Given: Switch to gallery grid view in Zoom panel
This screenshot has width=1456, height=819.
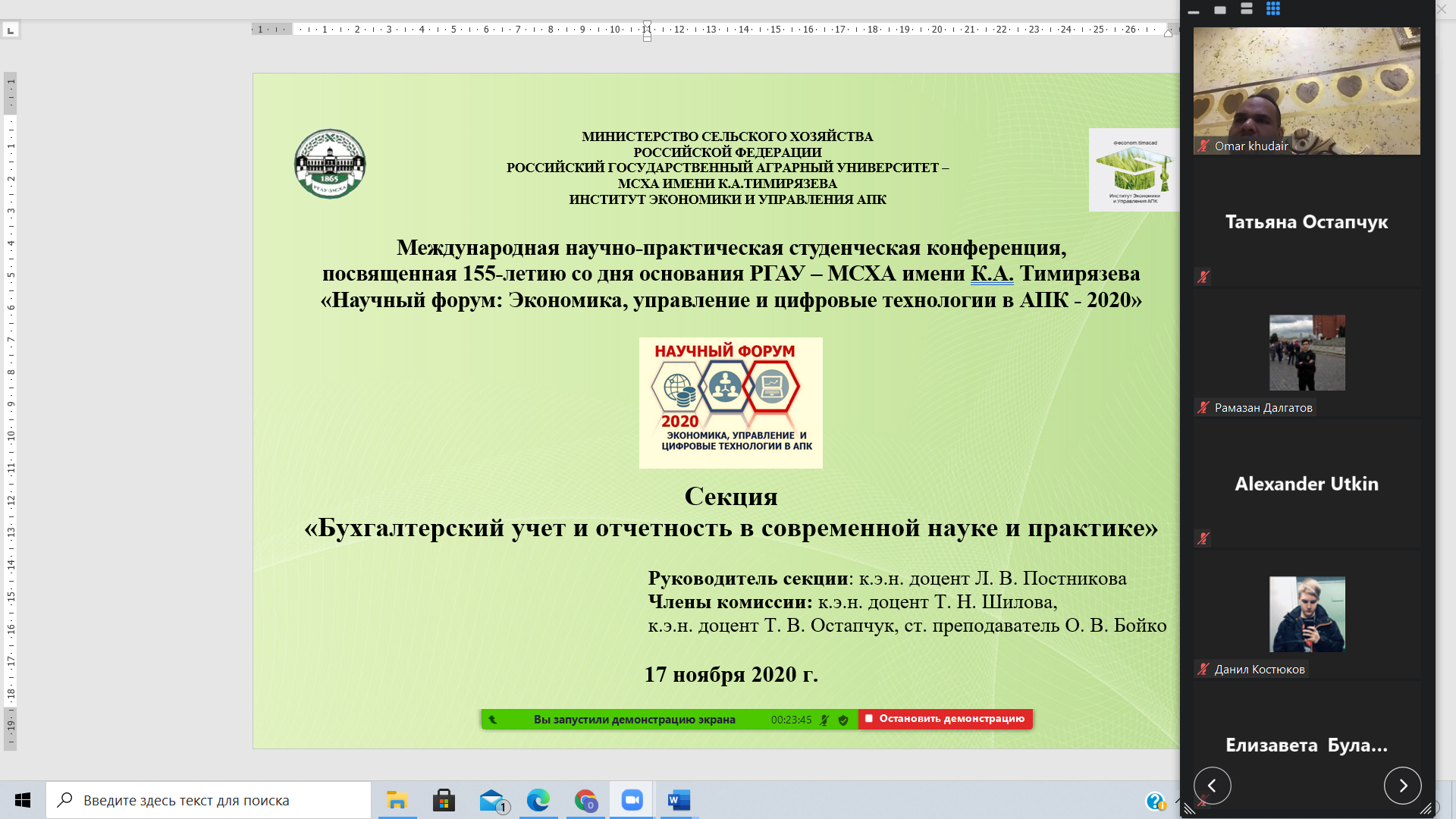Looking at the screenshot, I should [x=1273, y=9].
